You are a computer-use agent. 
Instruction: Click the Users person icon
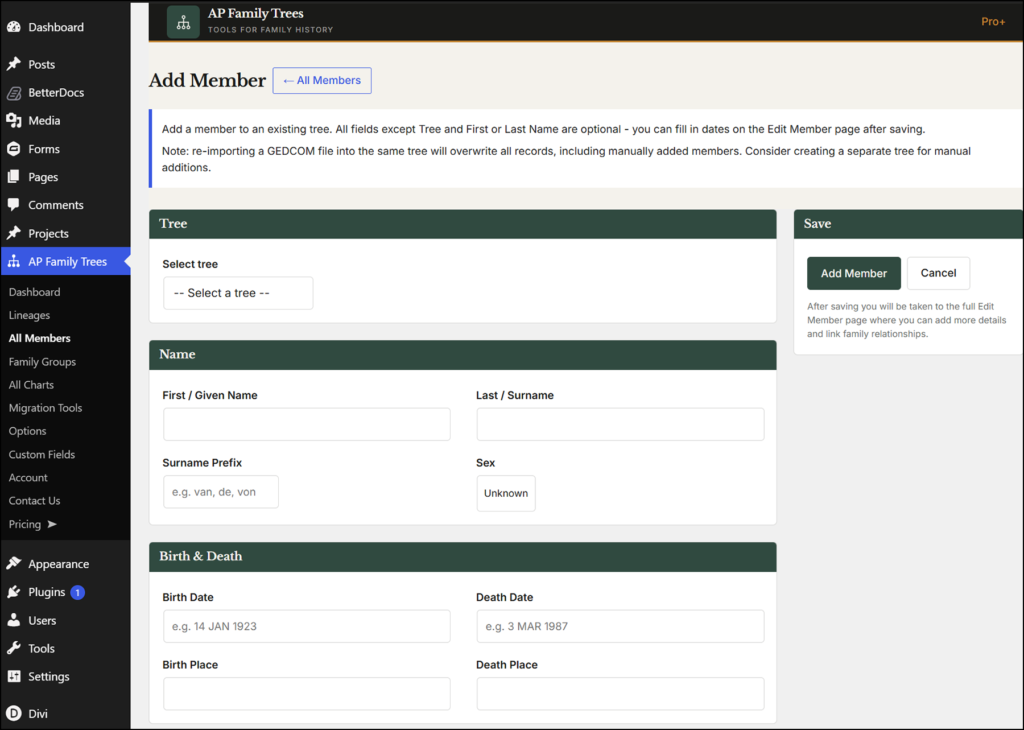click(x=14, y=620)
